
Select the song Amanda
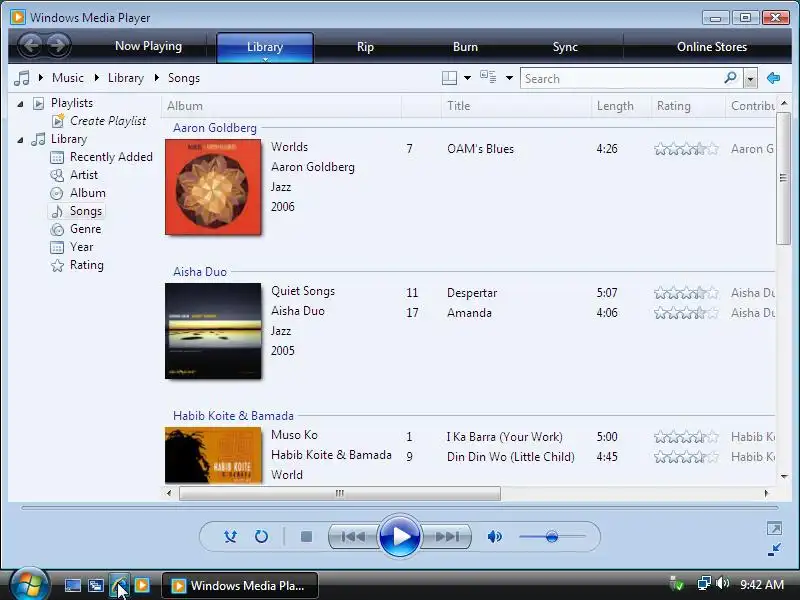[469, 313]
